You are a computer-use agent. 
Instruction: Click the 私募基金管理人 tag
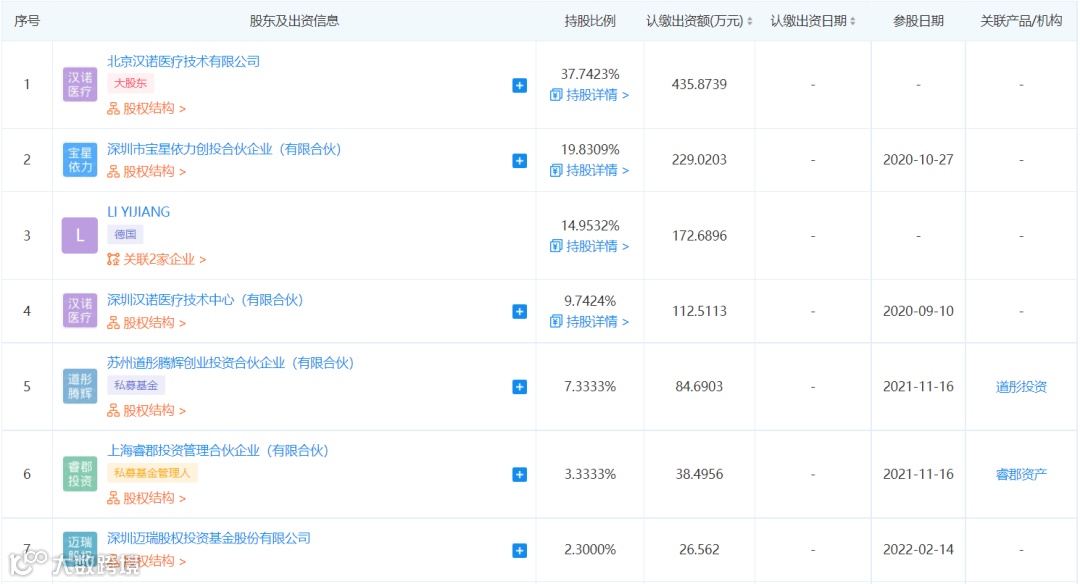click(152, 472)
